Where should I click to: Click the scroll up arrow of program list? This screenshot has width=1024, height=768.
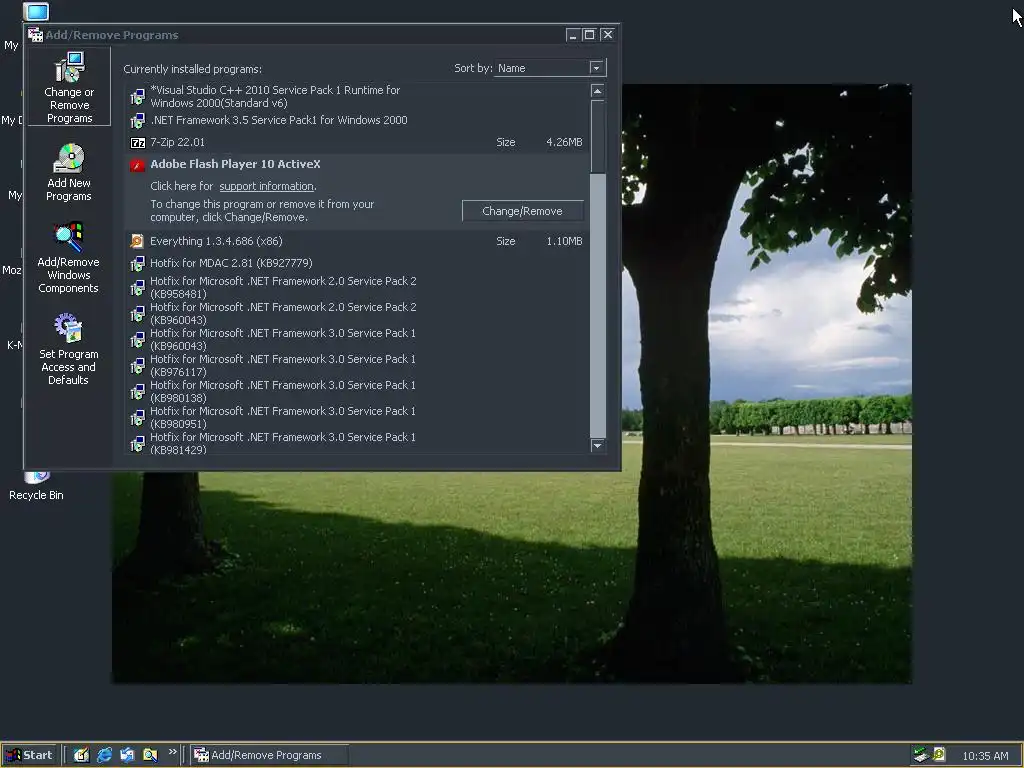point(598,91)
